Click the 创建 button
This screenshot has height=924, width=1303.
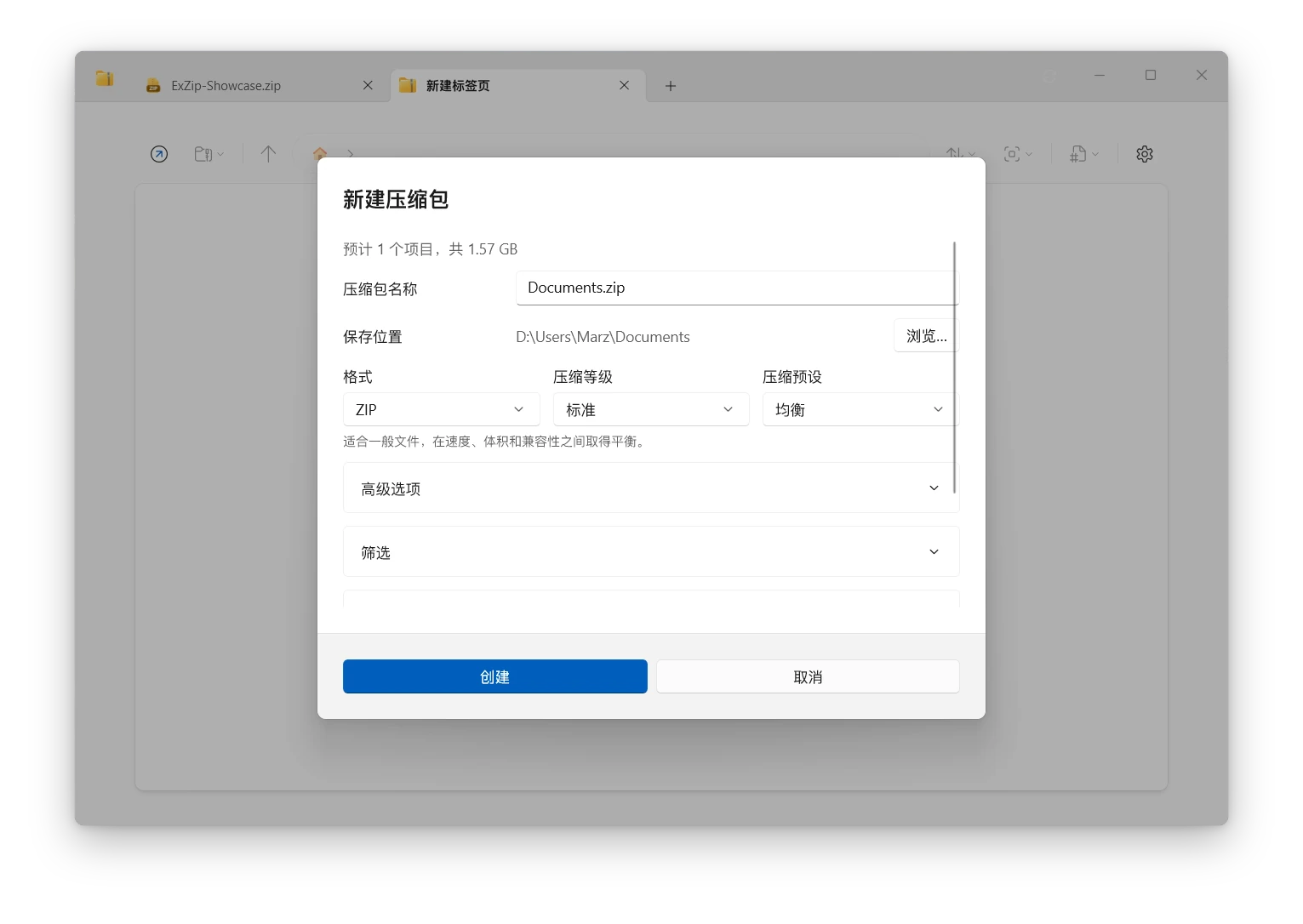click(x=494, y=676)
